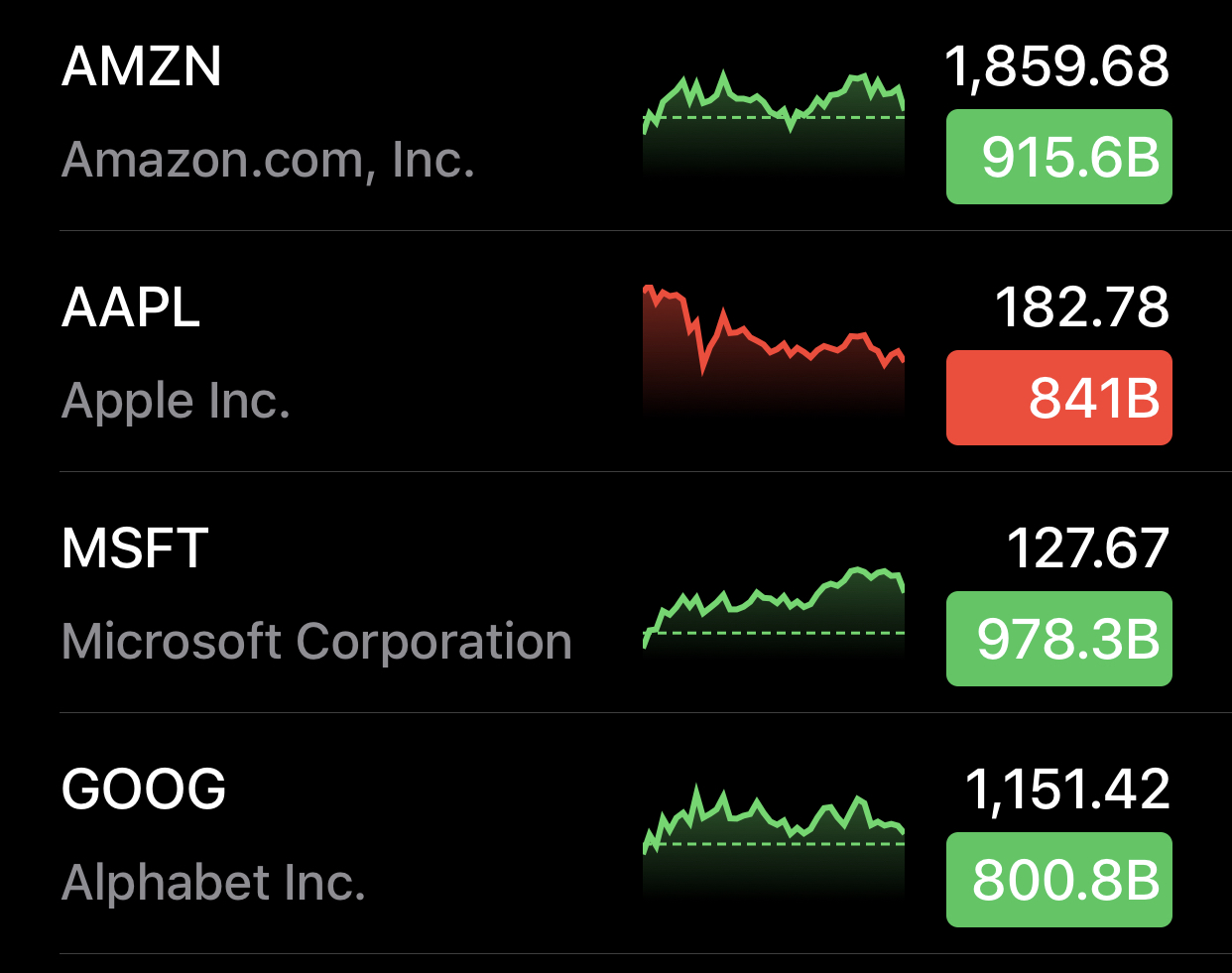
Task: Click the Amazon.com, Inc. company name
Action: 268,160
